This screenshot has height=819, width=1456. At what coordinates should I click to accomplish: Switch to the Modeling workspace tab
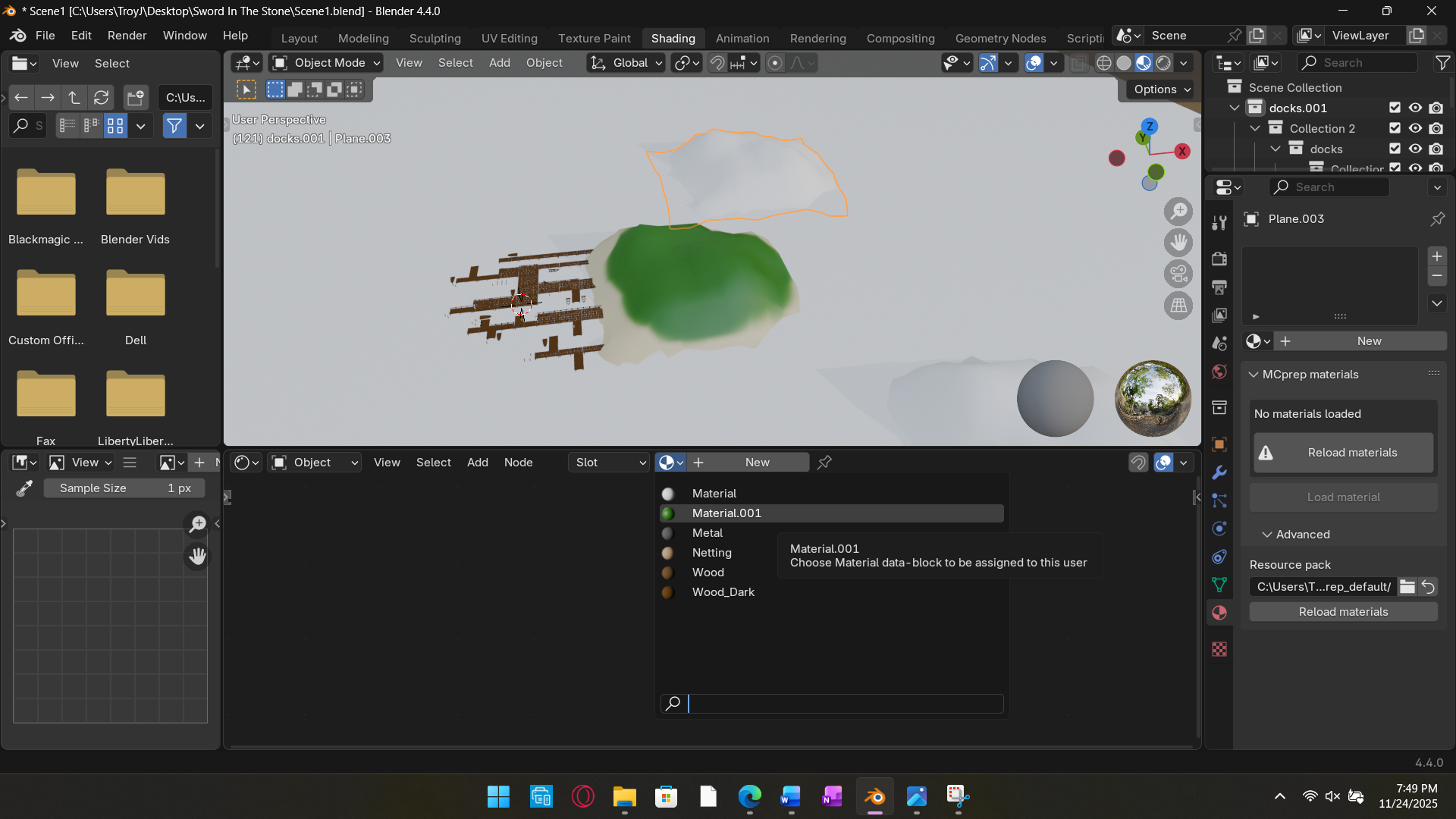[363, 38]
